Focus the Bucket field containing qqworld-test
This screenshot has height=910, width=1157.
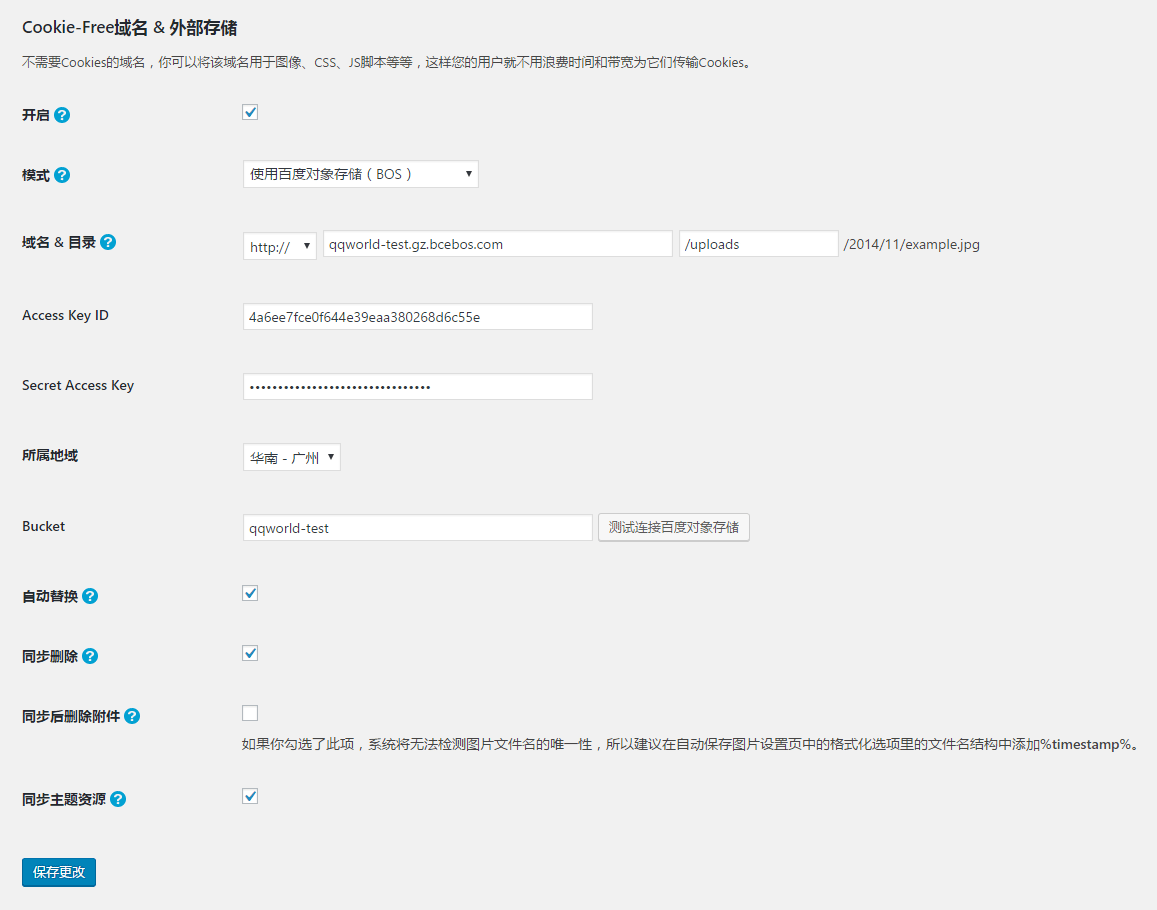click(x=418, y=528)
